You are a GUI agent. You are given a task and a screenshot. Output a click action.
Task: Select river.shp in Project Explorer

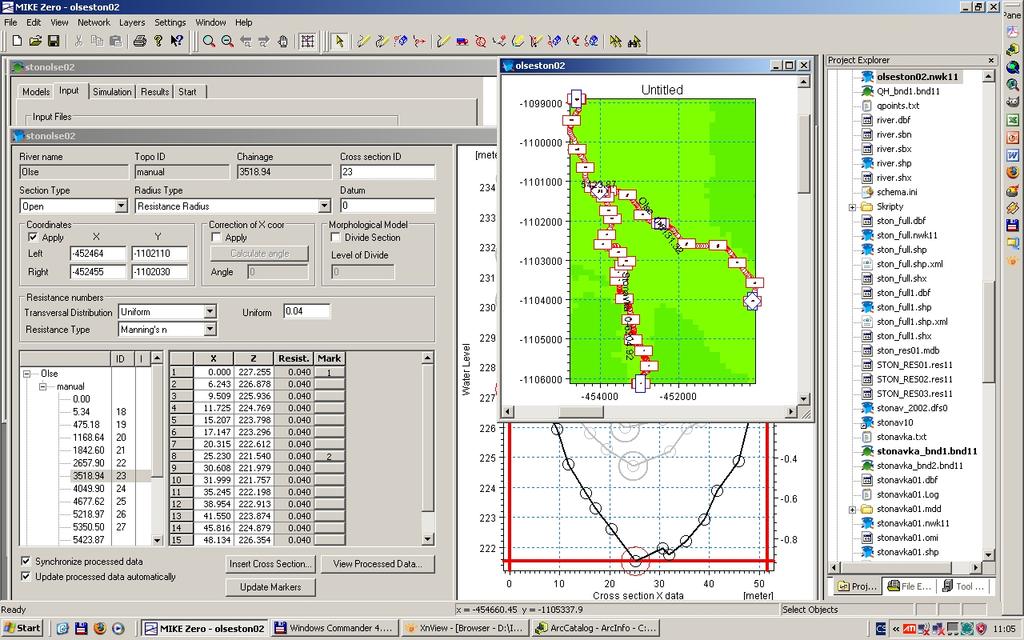893,163
